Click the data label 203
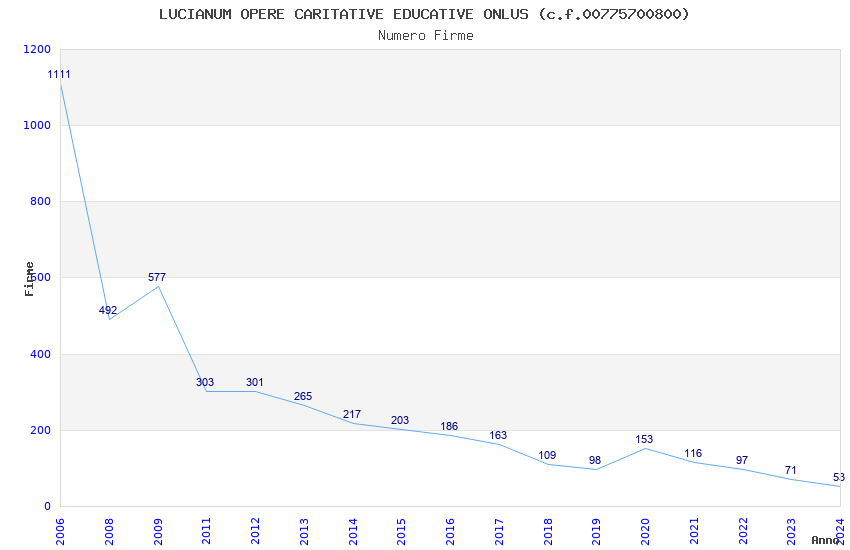The height and width of the screenshot is (550, 850). [400, 420]
